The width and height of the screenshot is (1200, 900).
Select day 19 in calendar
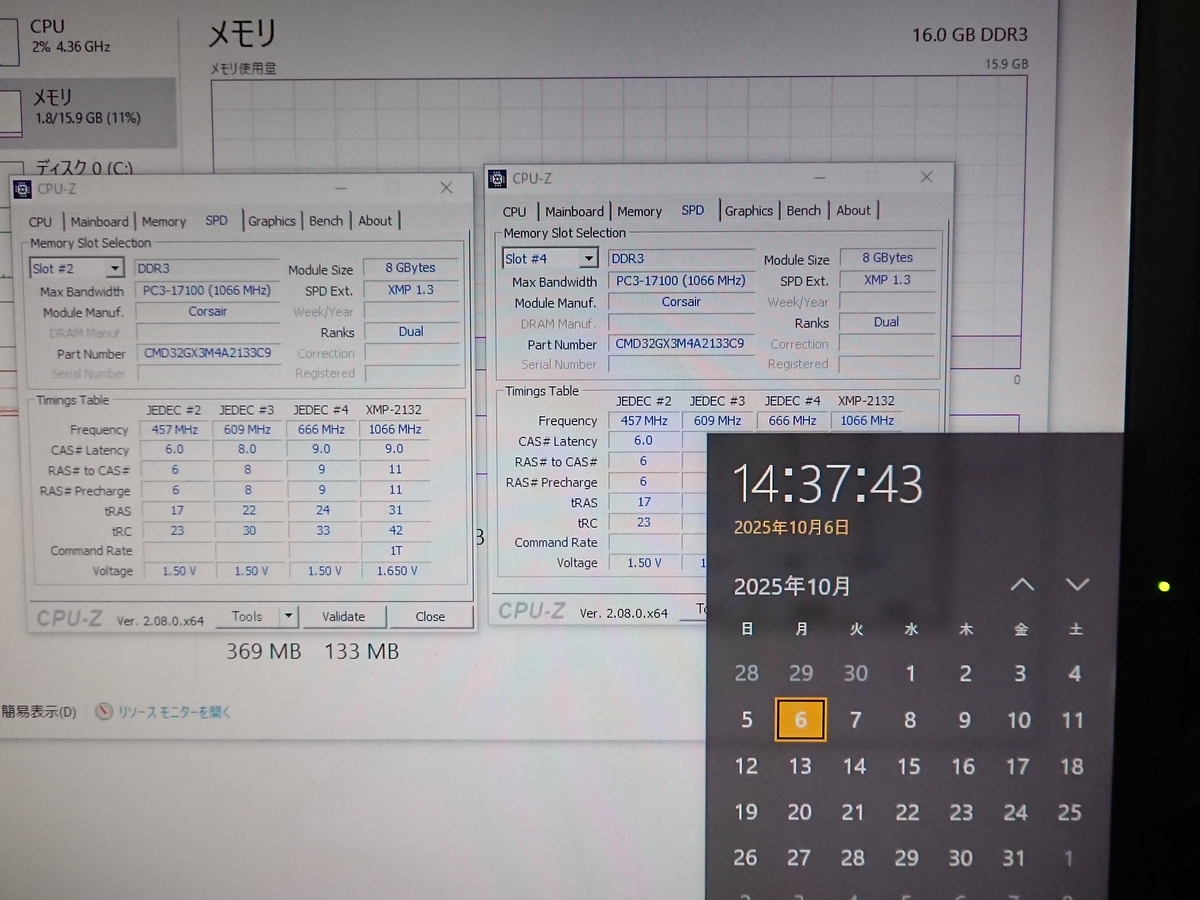click(746, 812)
